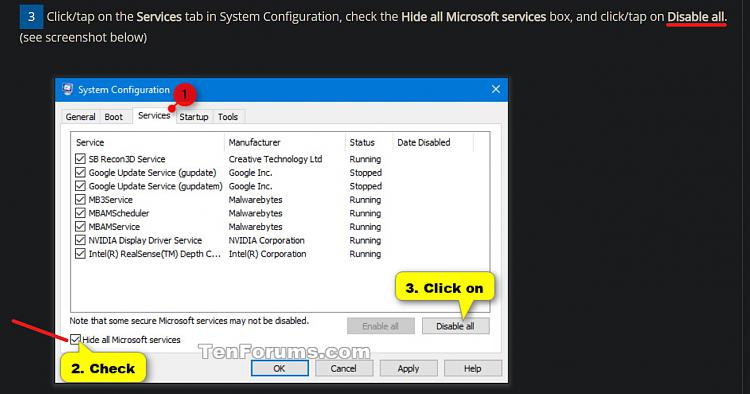
Task: Toggle the MBAMService checkbox
Action: point(80,227)
